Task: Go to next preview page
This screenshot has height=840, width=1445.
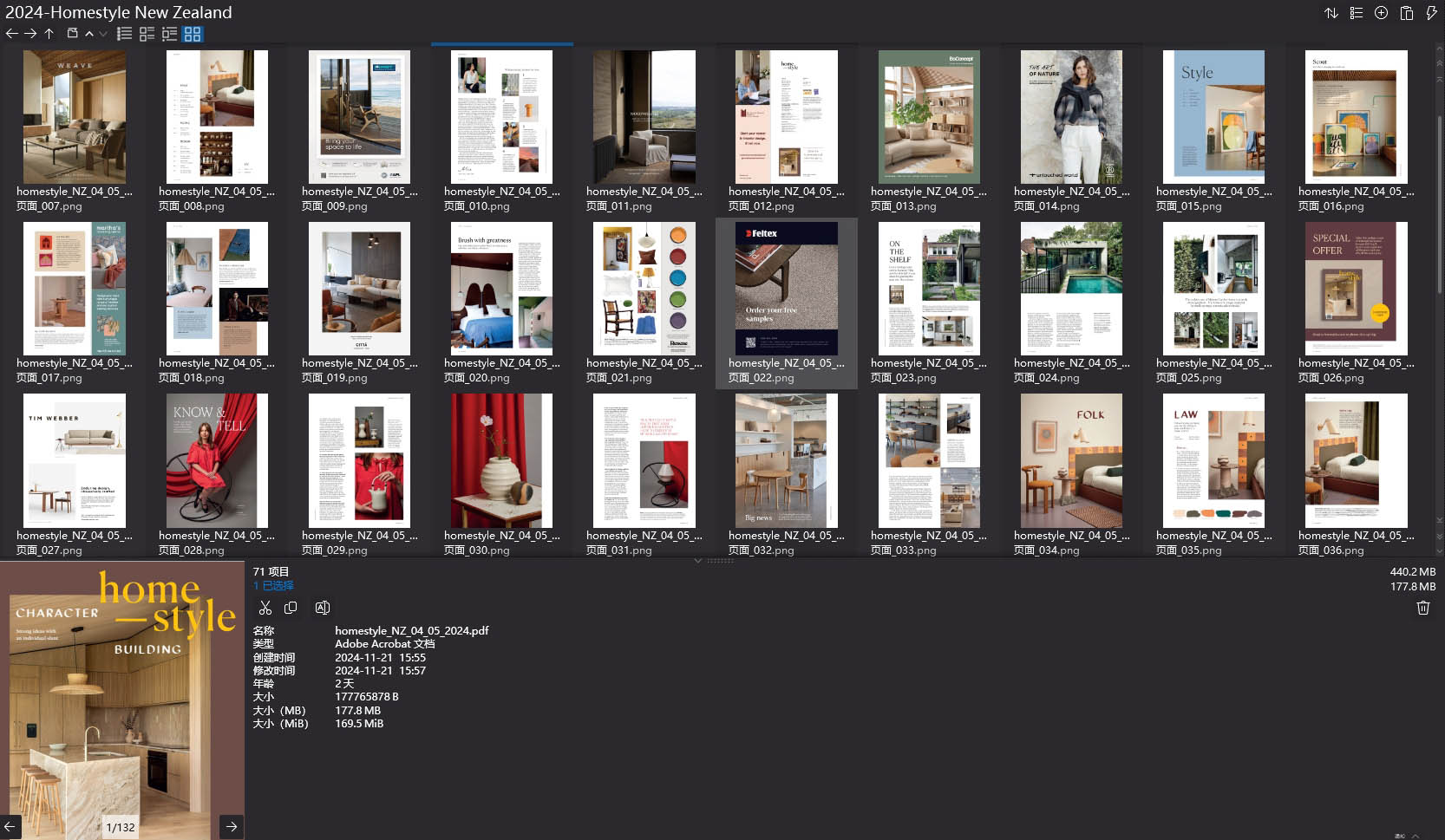Action: tap(232, 826)
